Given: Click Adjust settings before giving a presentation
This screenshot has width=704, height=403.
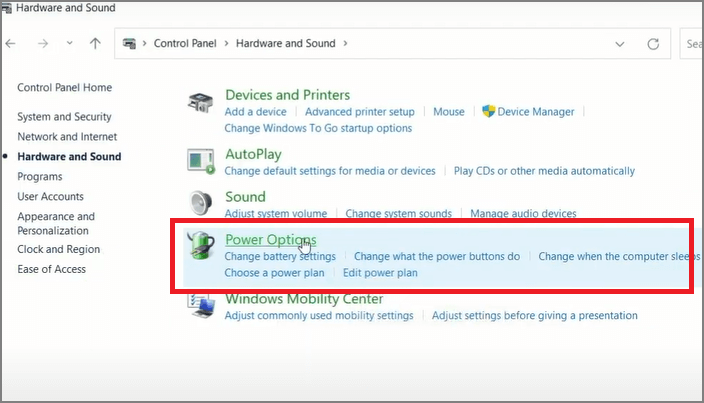Looking at the screenshot, I should (535, 315).
